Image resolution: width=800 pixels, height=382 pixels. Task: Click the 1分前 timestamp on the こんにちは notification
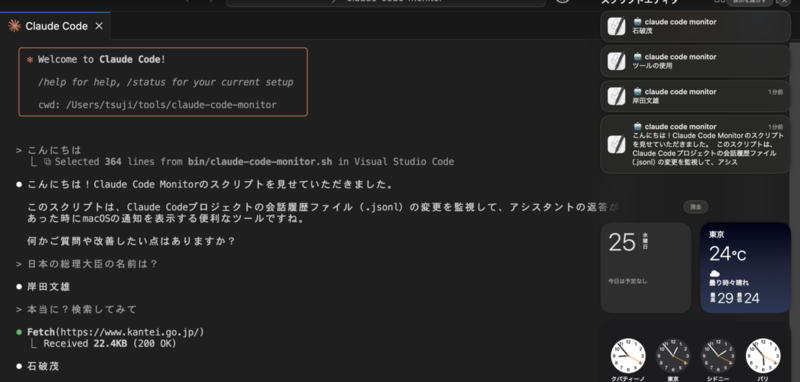(x=776, y=127)
